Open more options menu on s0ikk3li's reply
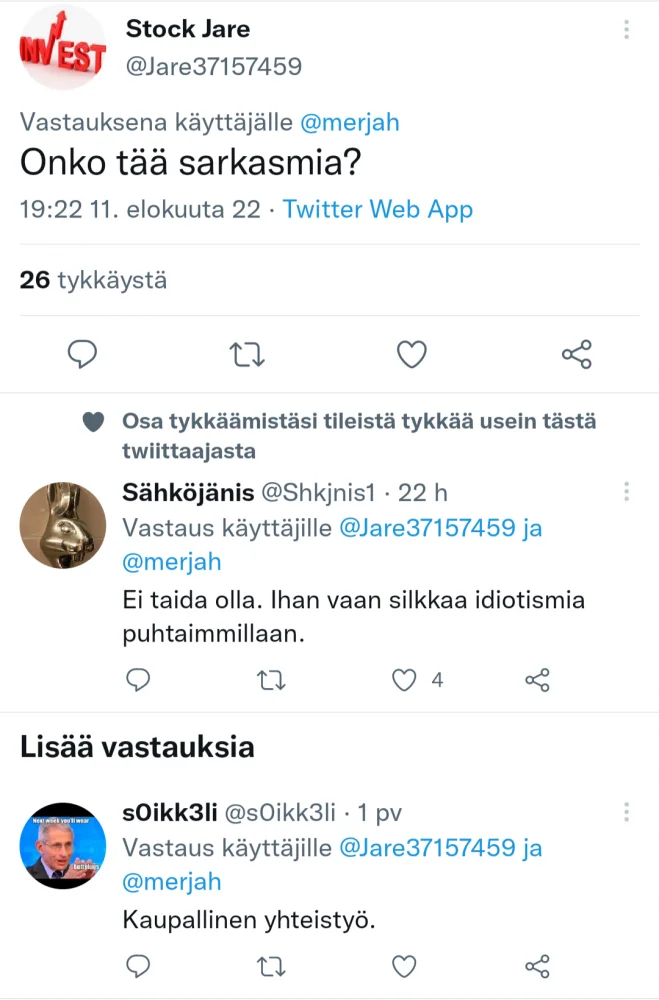Image resolution: width=659 pixels, height=1000 pixels. (626, 812)
